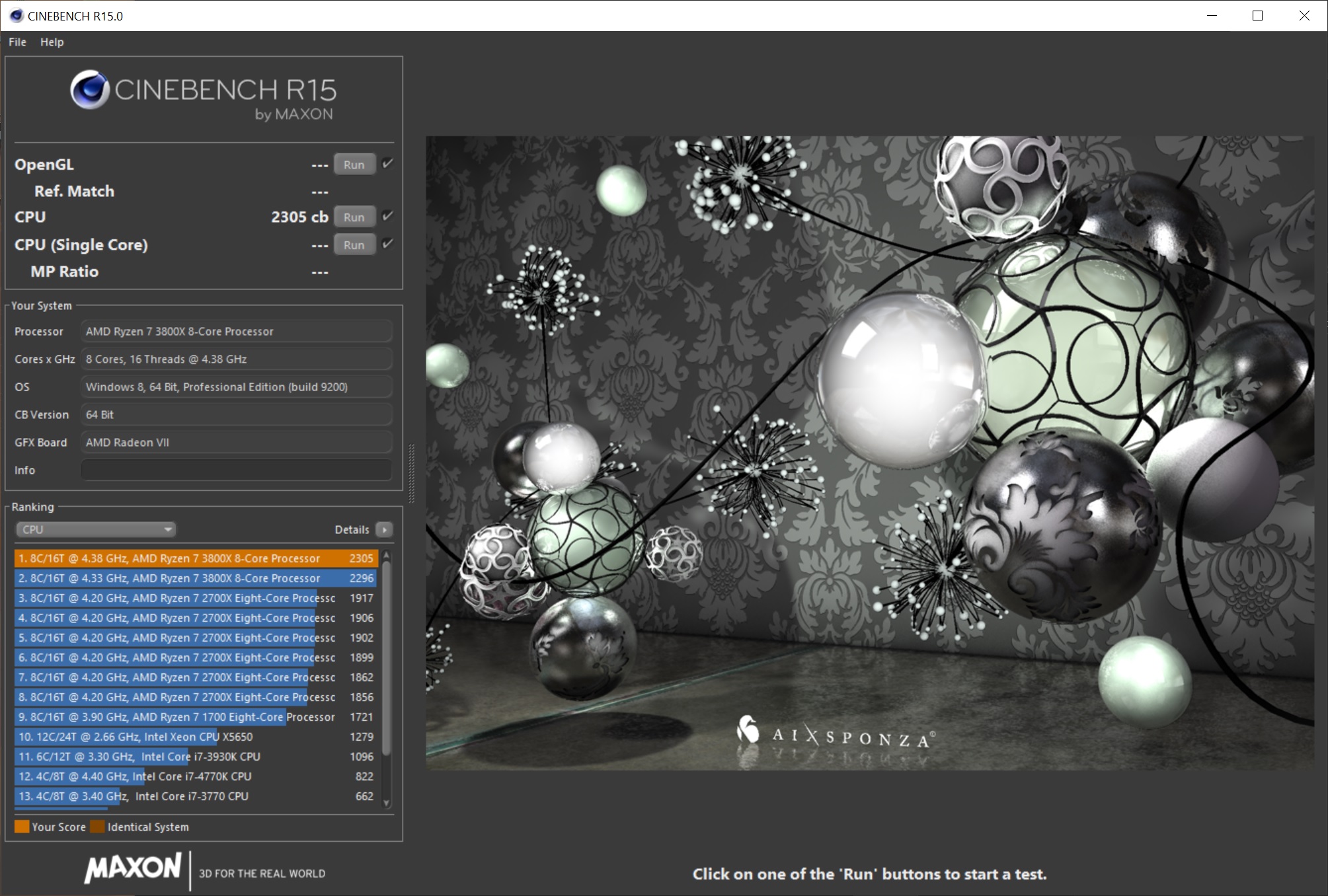Viewport: 1328px width, 896px height.
Task: Select ranking entry 6 with score 1899
Action: [x=196, y=657]
